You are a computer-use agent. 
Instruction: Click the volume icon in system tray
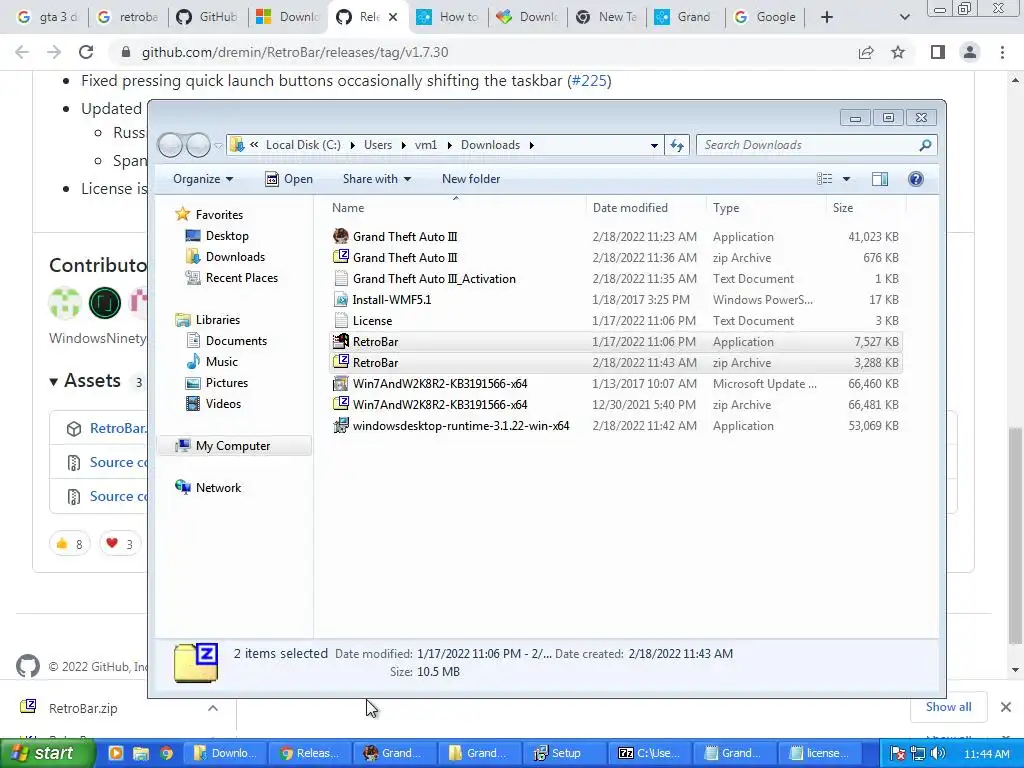938,754
